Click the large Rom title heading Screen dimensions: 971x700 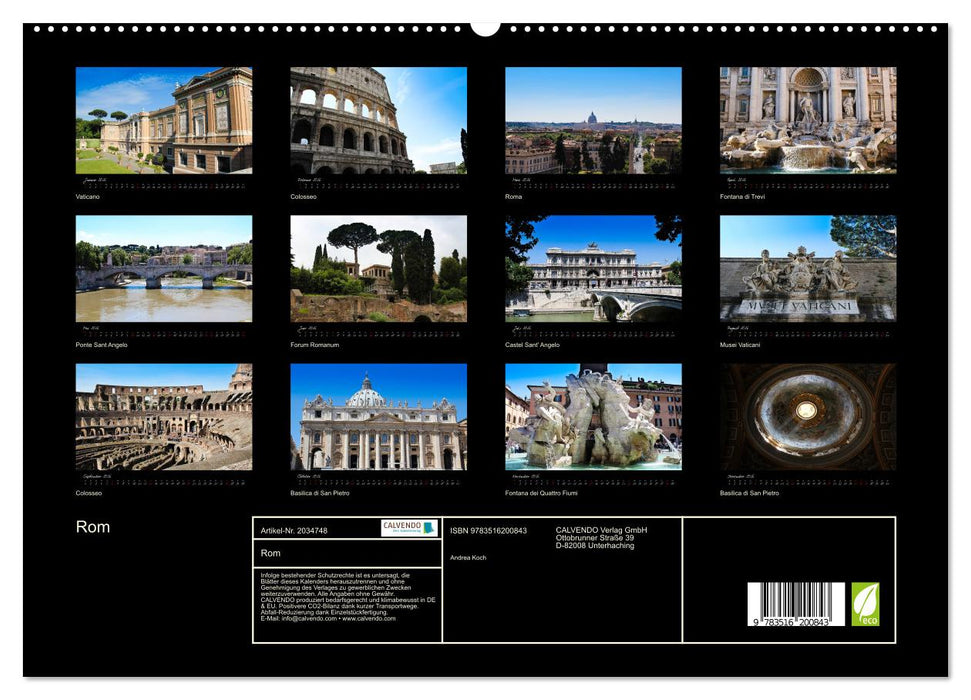click(93, 527)
